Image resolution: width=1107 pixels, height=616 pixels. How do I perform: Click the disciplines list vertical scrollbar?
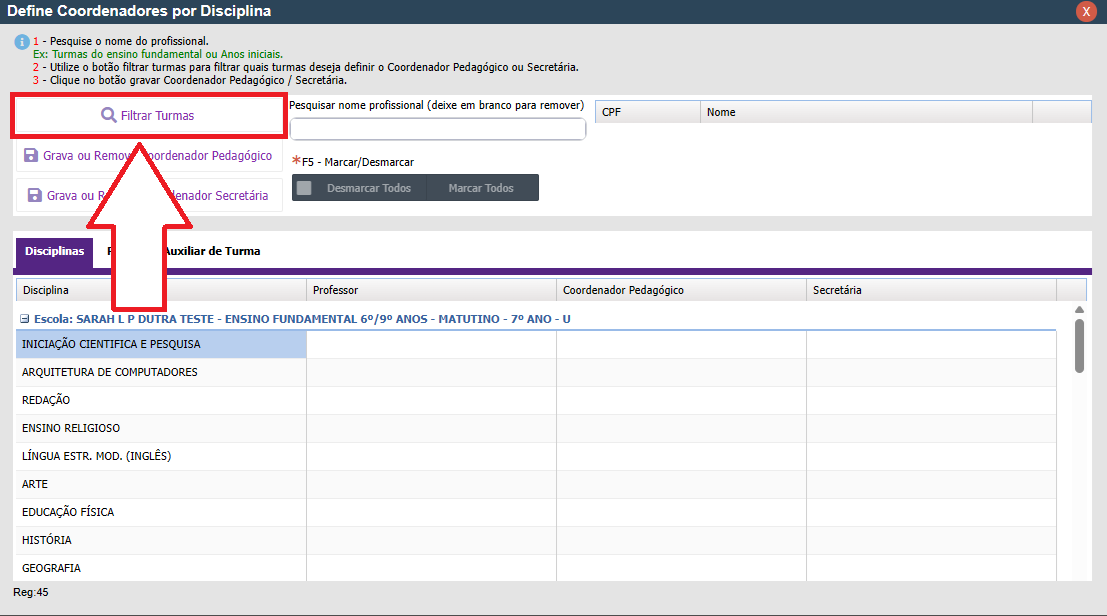[x=1079, y=345]
